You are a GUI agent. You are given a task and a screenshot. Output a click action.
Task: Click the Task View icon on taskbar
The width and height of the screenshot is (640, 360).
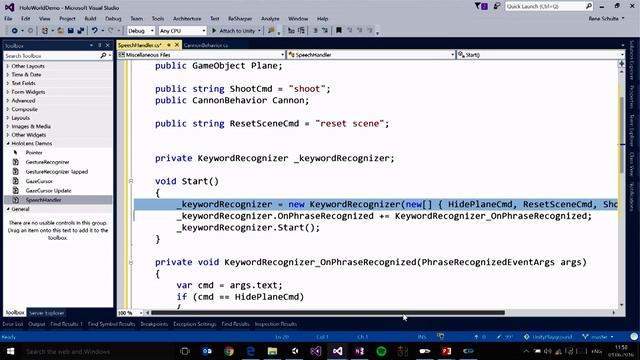pyautogui.click(x=185, y=351)
